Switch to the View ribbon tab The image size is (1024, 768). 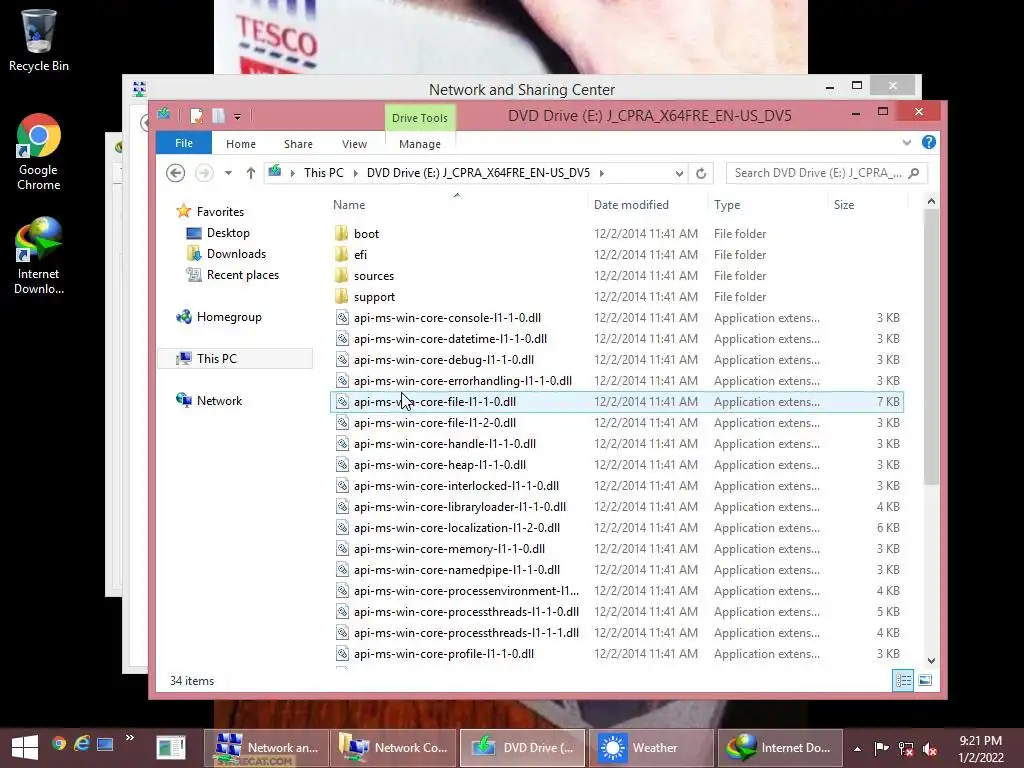[355, 144]
